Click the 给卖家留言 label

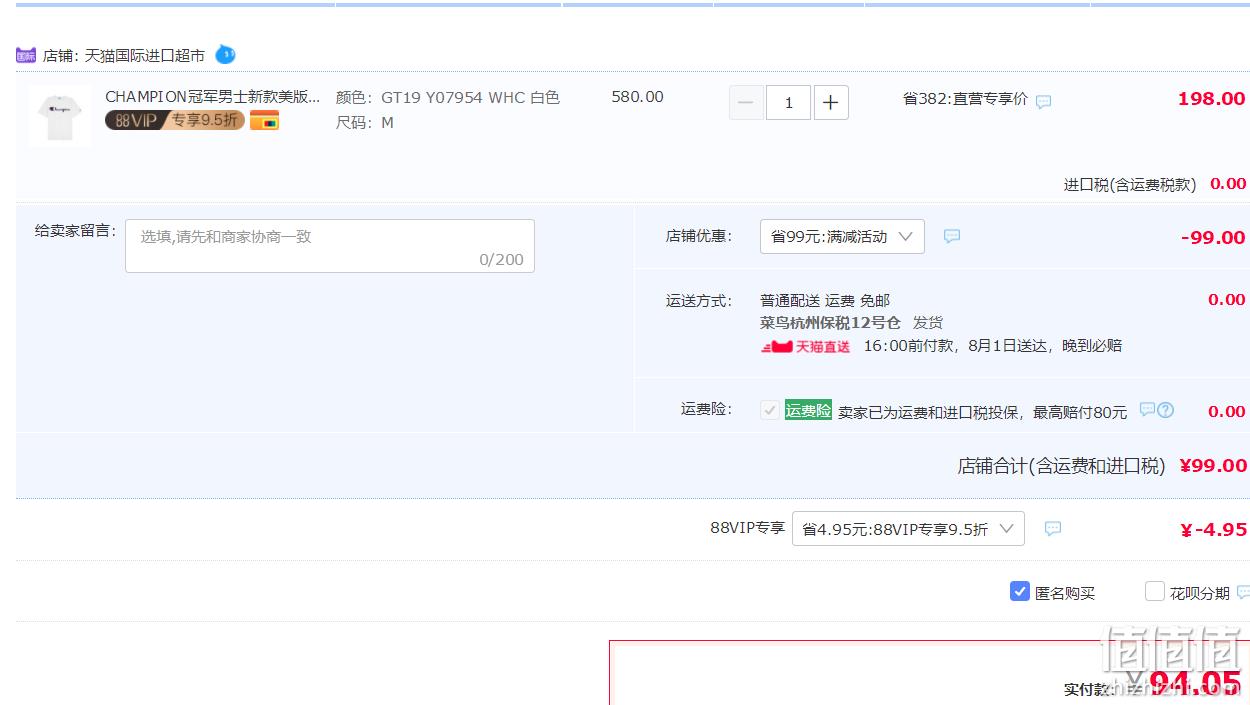75,230
